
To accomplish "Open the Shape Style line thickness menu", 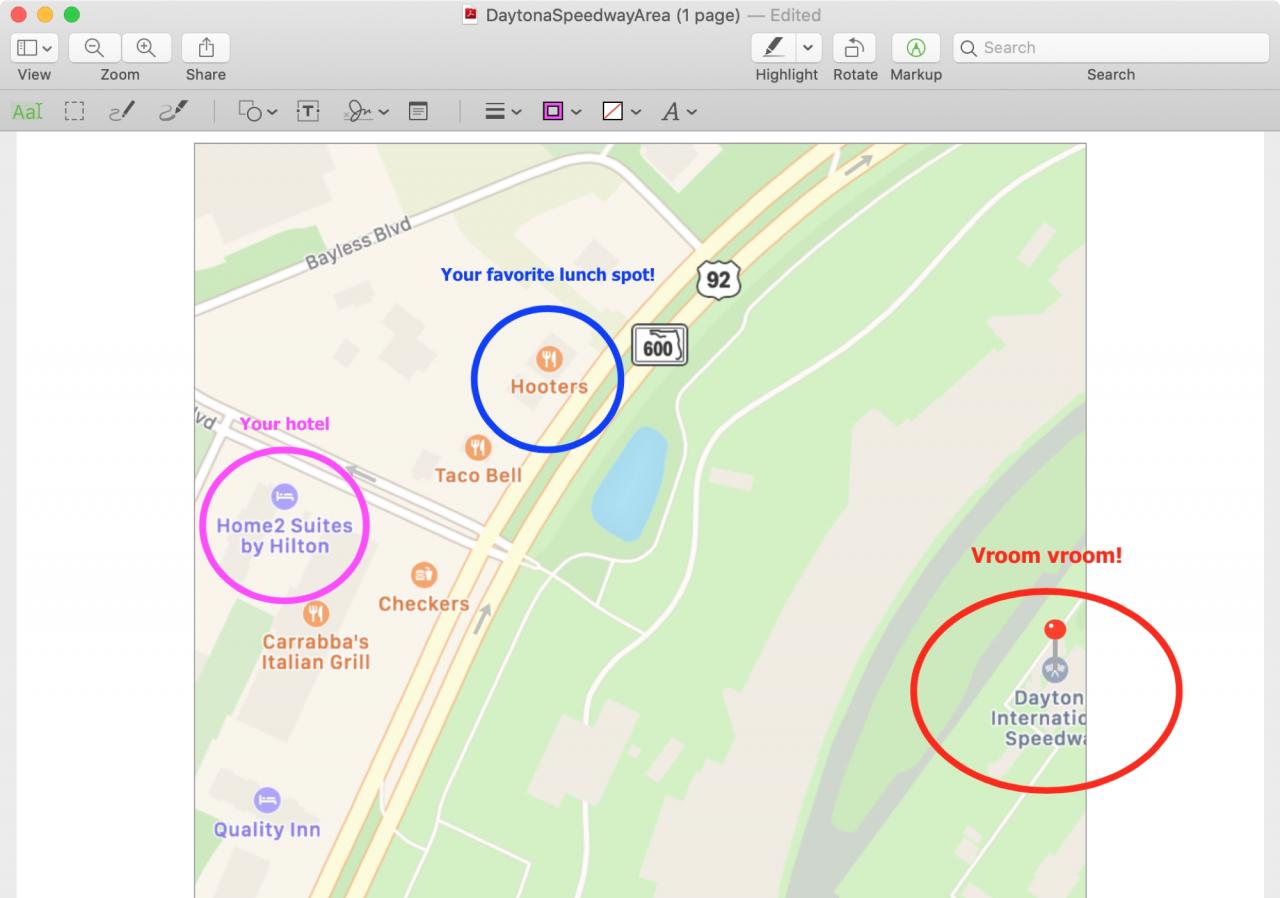I will tap(503, 112).
